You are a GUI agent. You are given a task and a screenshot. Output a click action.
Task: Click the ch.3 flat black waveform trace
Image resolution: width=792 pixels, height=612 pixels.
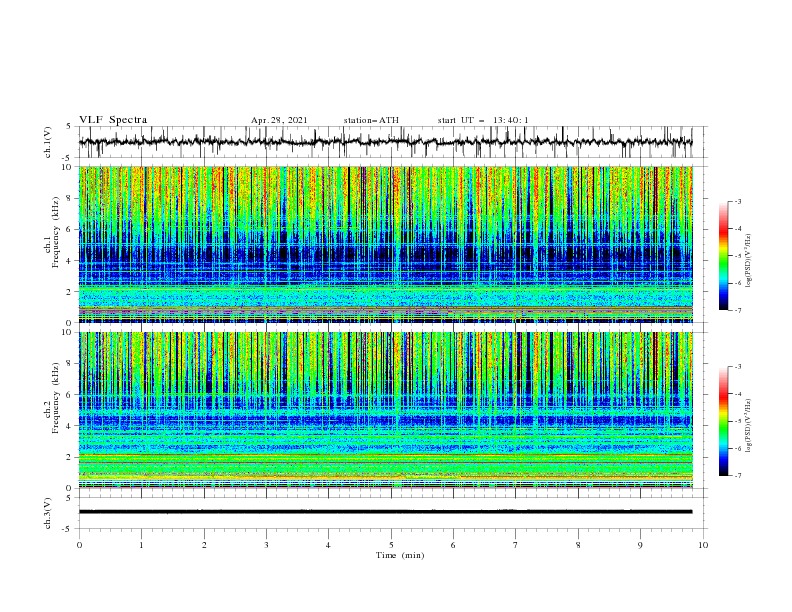click(385, 512)
